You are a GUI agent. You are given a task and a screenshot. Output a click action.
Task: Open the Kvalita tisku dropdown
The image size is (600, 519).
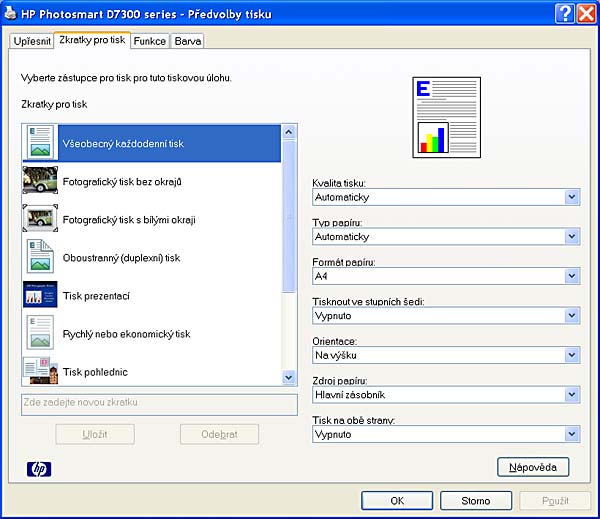click(445, 197)
